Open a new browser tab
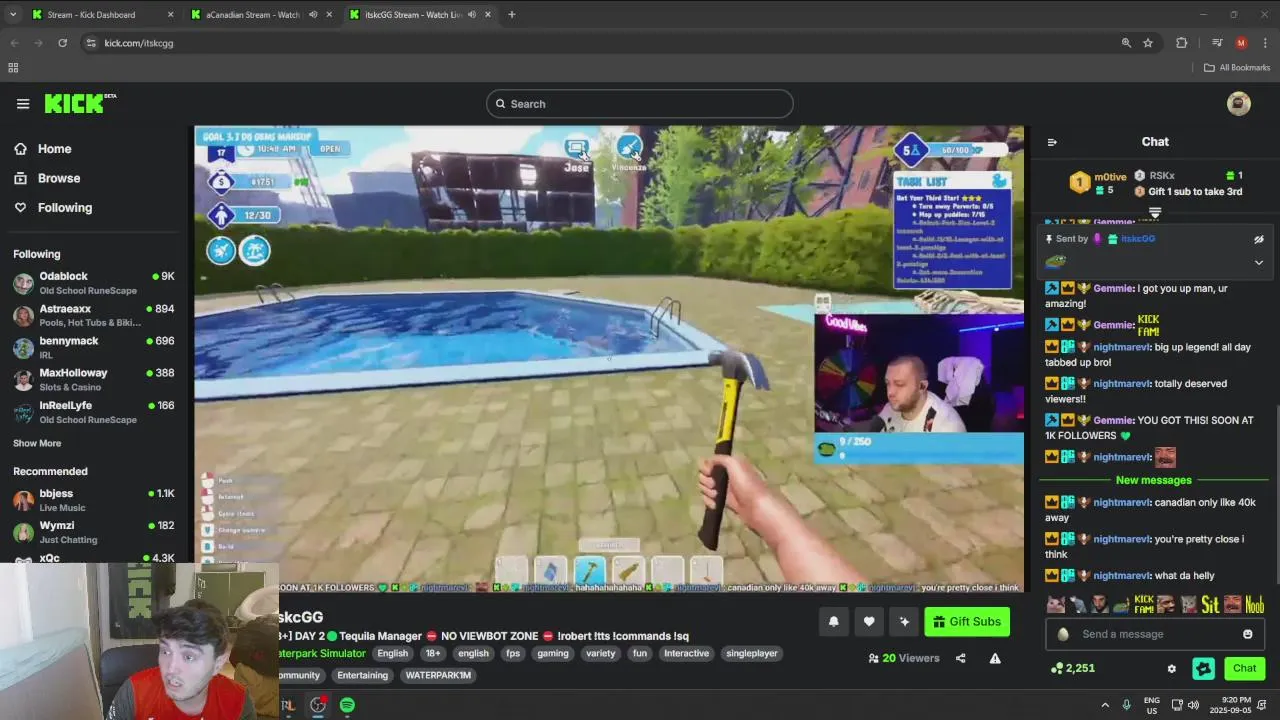This screenshot has height=720, width=1280. [x=512, y=15]
